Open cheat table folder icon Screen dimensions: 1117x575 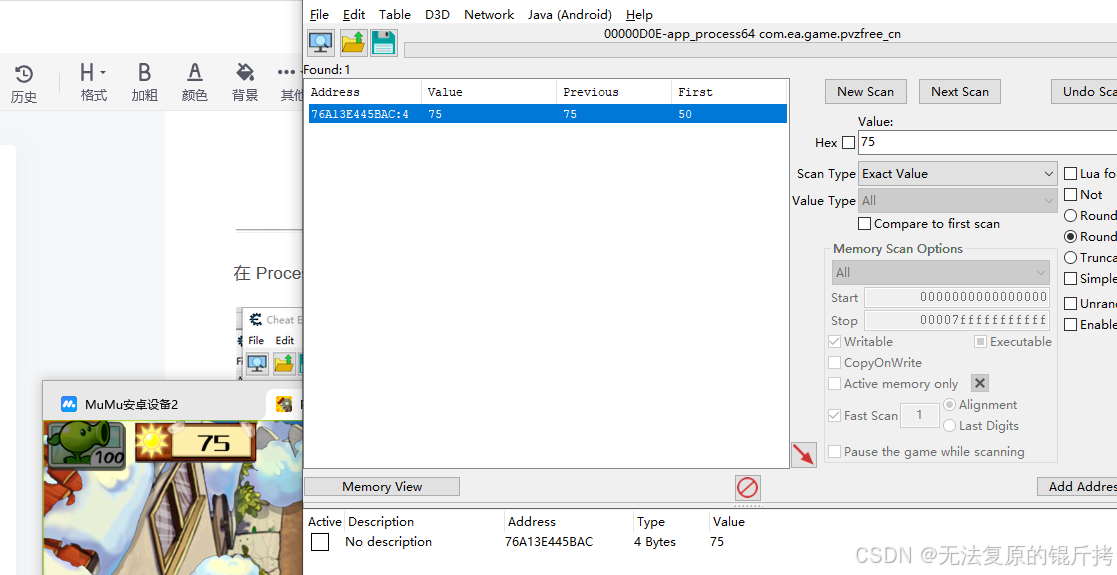(x=353, y=43)
